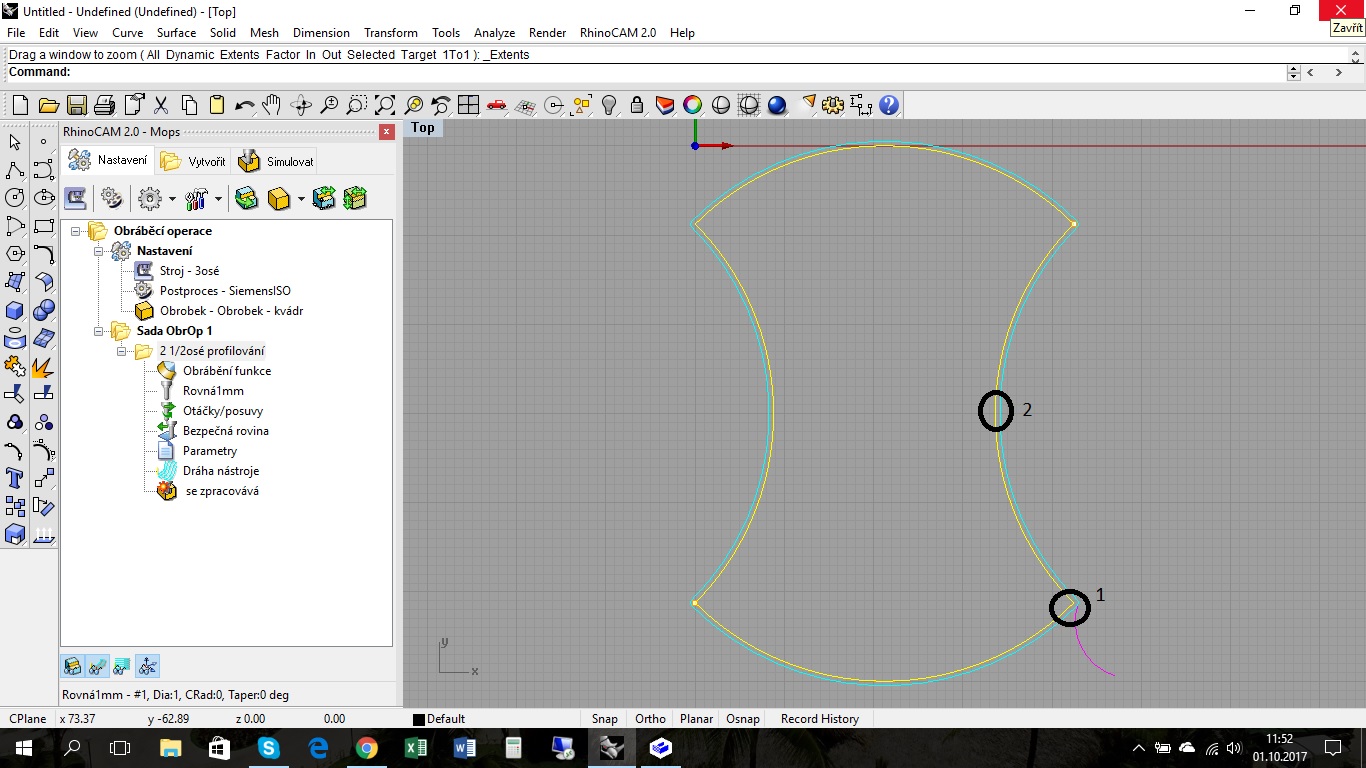This screenshot has height=768, width=1366.
Task: Click the Undo arrow icon
Action: (244, 105)
